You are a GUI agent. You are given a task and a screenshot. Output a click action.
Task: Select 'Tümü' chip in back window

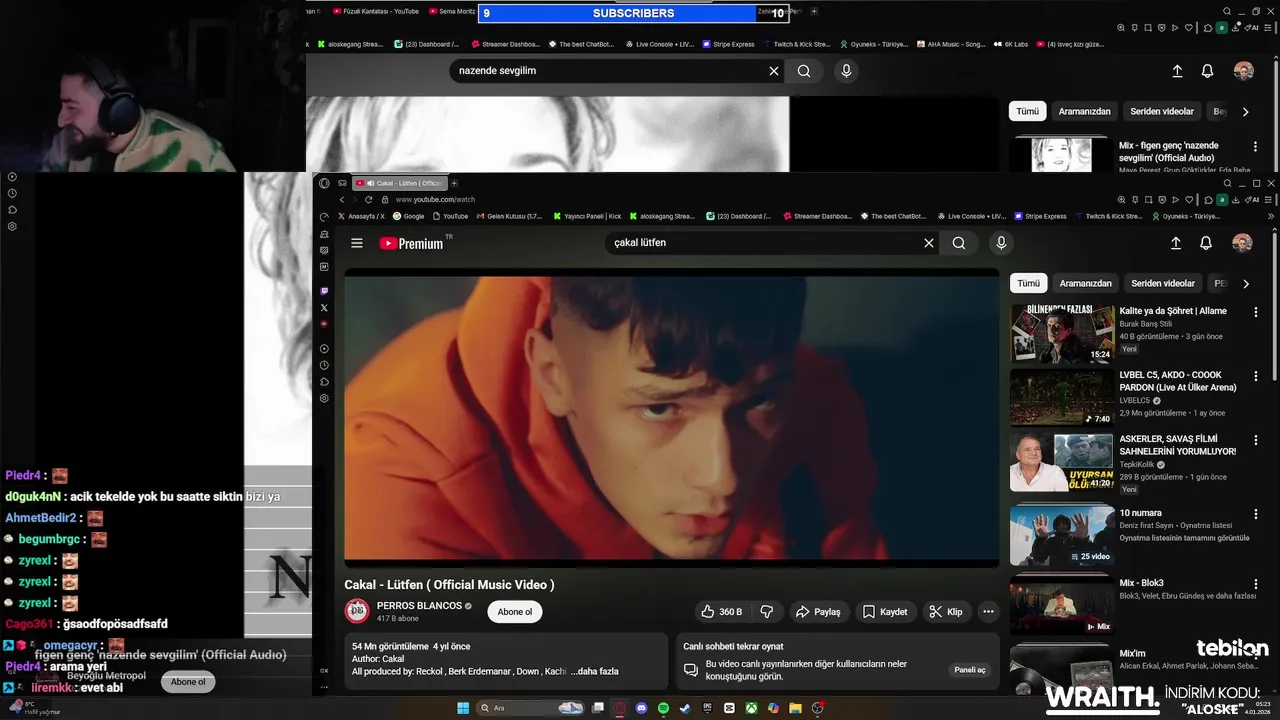[1028, 111]
